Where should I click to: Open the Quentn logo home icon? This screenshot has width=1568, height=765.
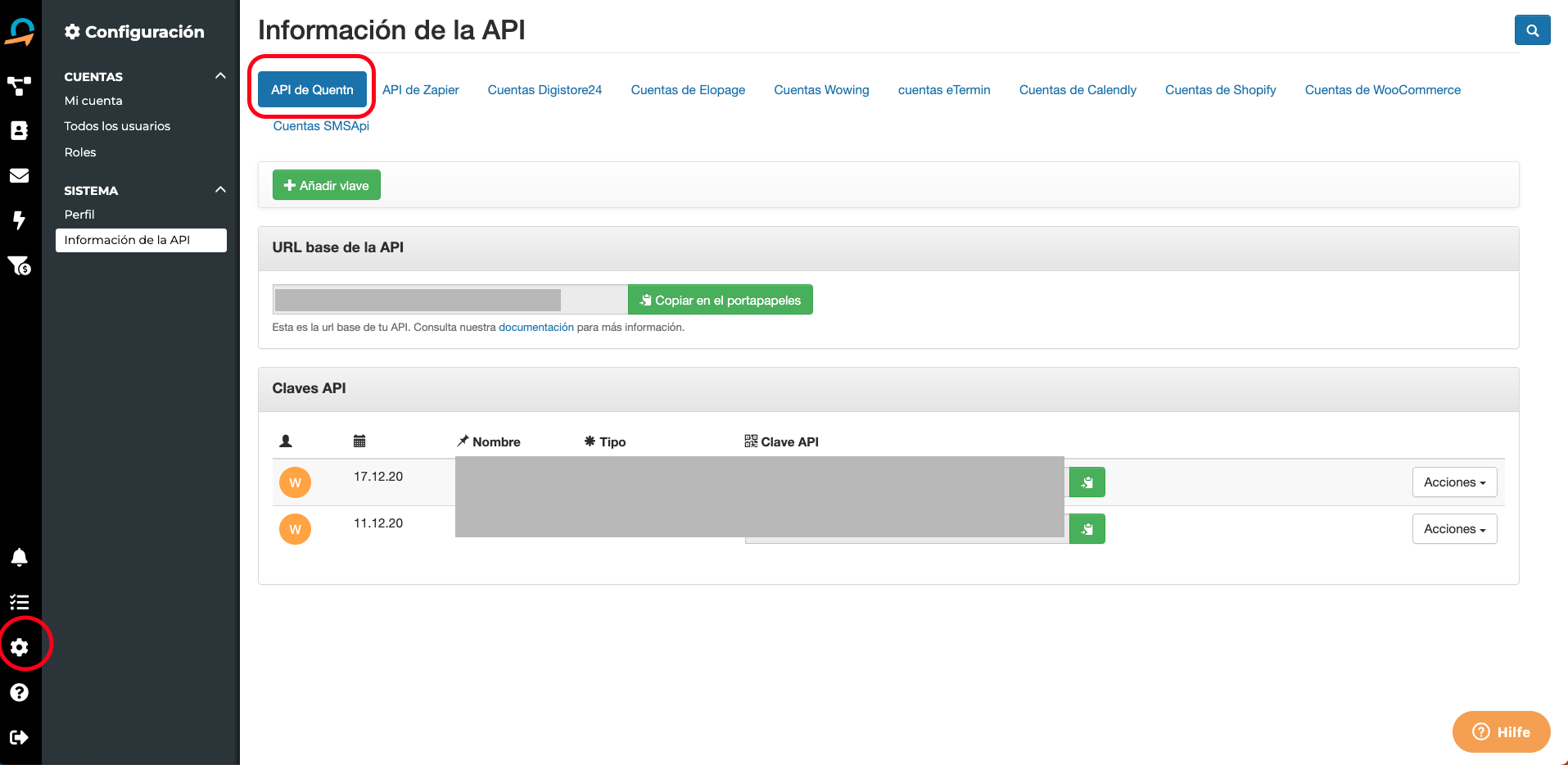click(x=20, y=30)
